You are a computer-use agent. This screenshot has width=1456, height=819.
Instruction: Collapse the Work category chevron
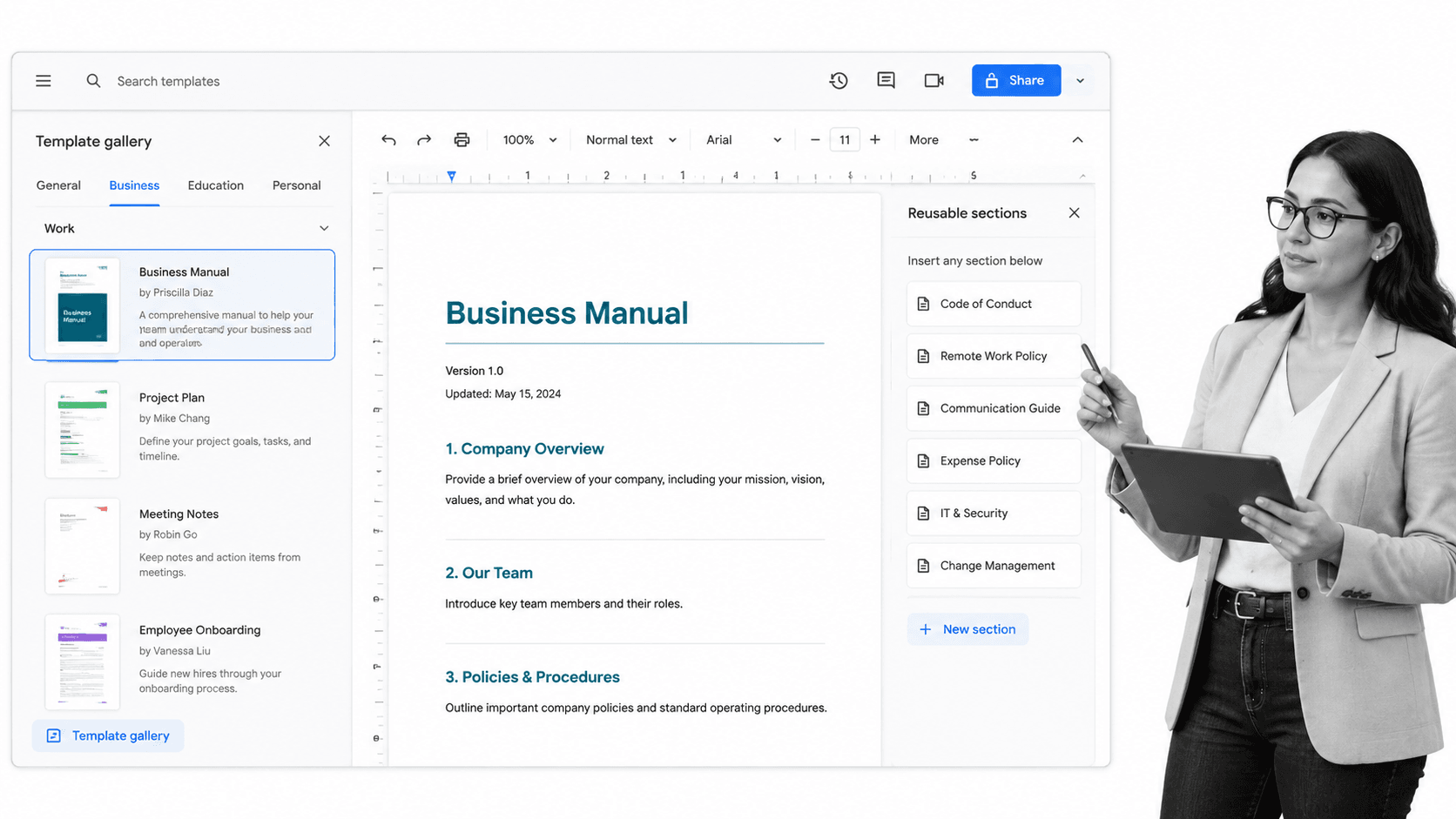pyautogui.click(x=324, y=229)
